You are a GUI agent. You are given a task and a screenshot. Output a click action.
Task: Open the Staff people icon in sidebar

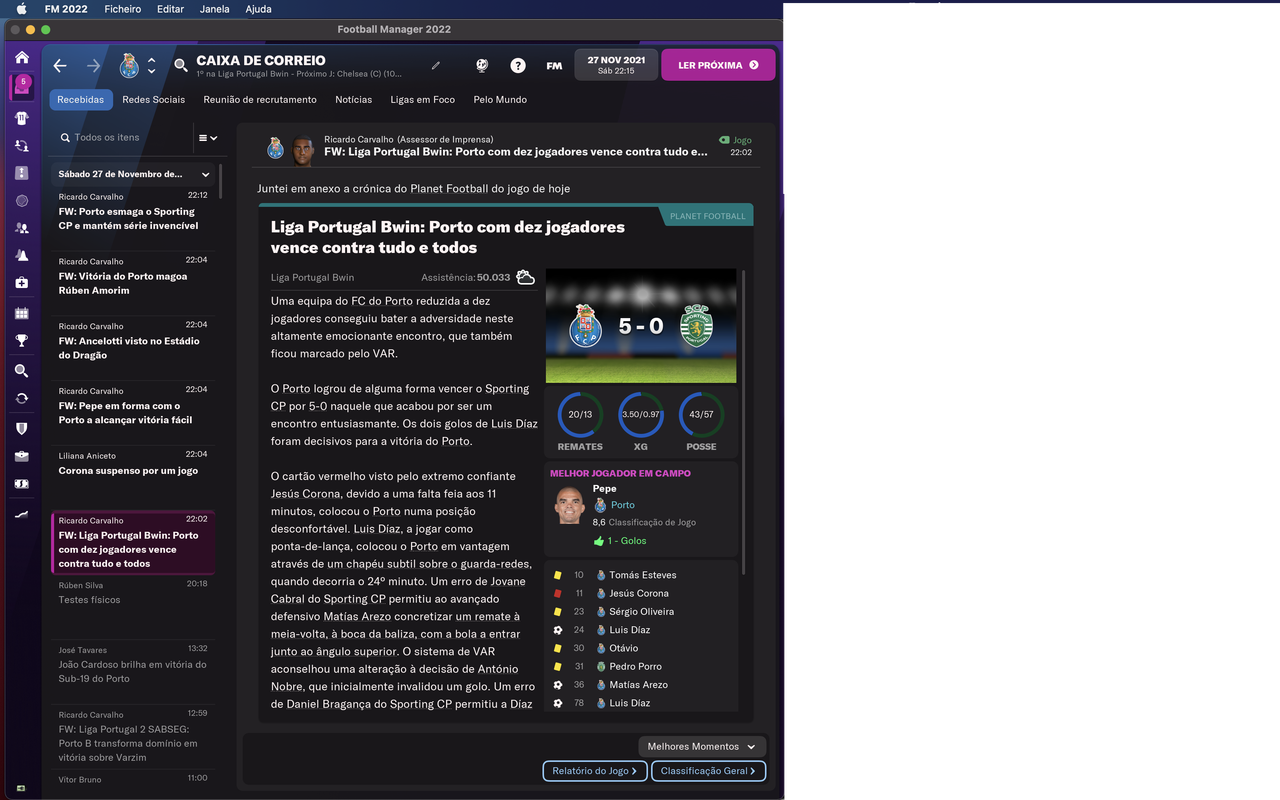coord(22,228)
